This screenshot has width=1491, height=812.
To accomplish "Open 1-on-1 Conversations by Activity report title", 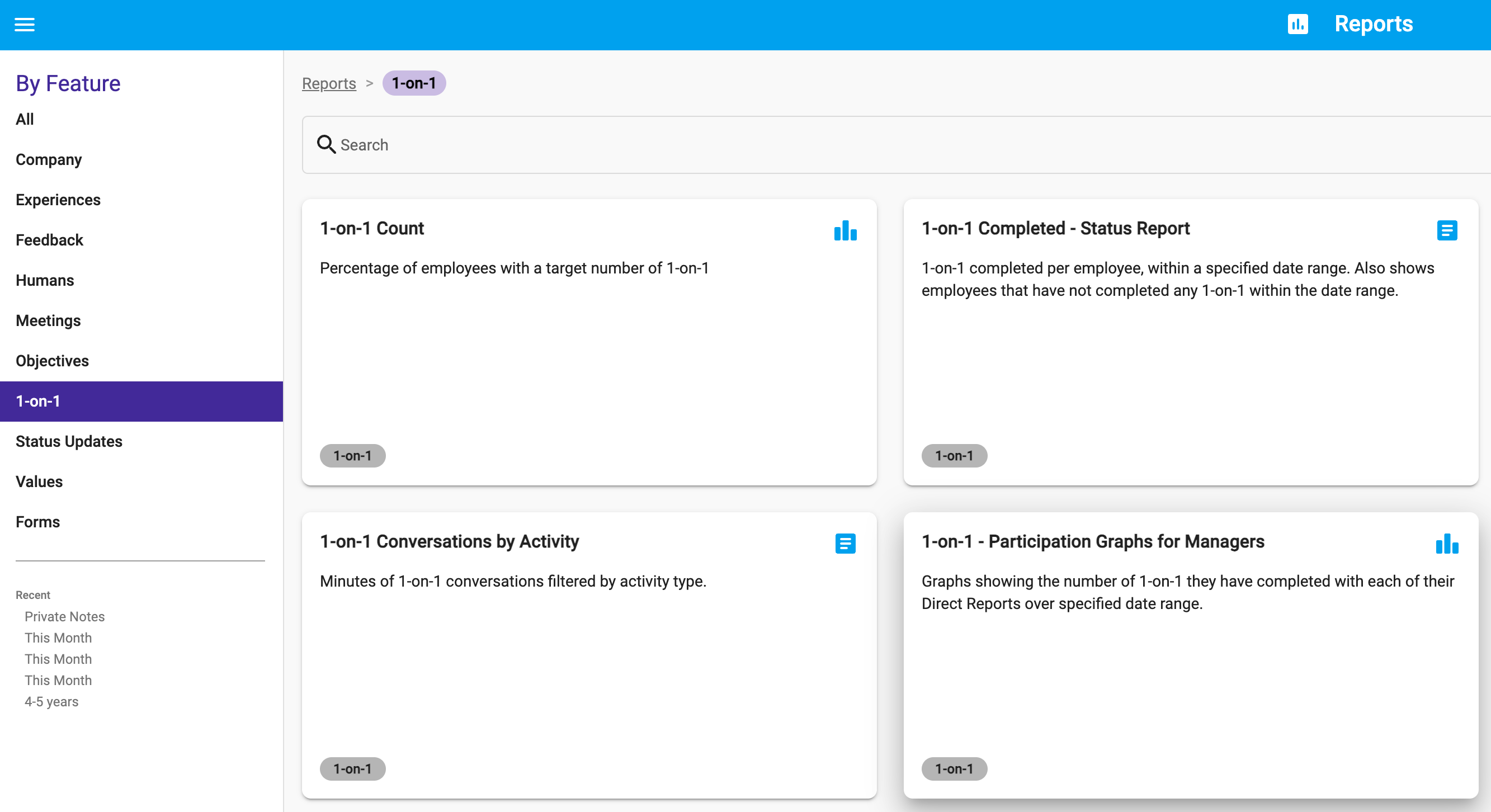I will tap(449, 541).
